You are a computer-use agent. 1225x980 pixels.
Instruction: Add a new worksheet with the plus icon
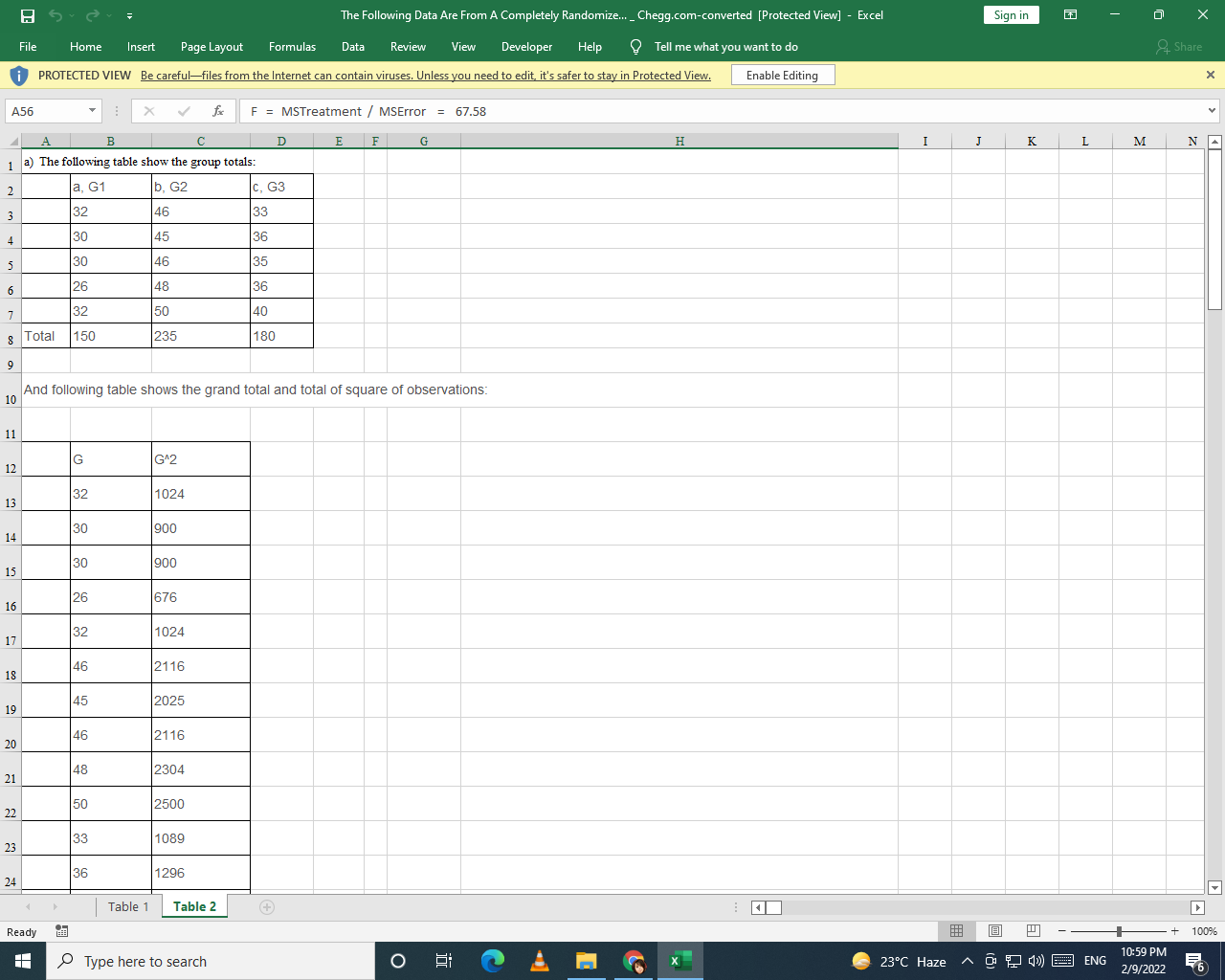(x=266, y=906)
